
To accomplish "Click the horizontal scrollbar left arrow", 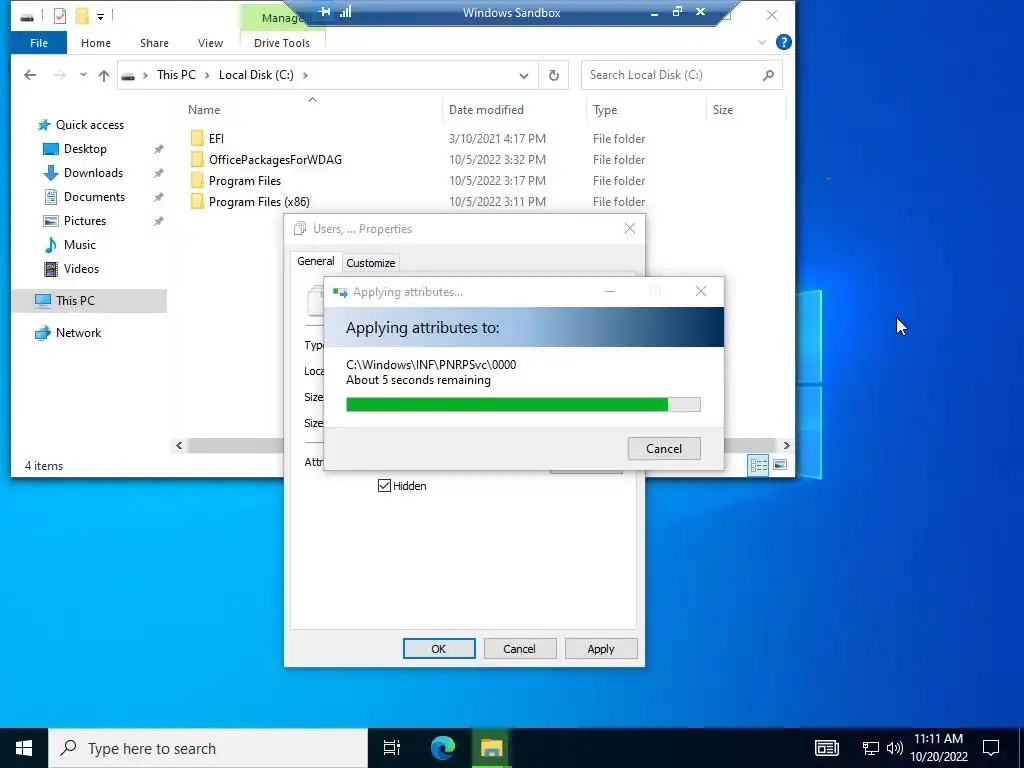I will [x=179, y=445].
